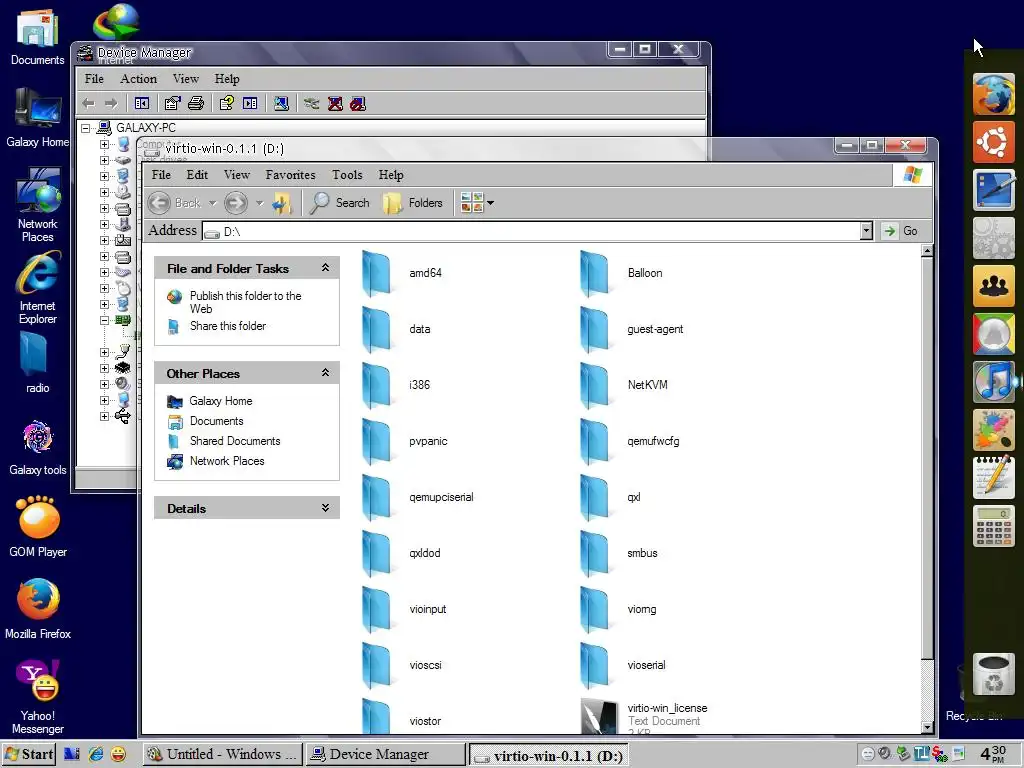The width and height of the screenshot is (1024, 768).
Task: Open the music note dock icon
Action: [993, 381]
